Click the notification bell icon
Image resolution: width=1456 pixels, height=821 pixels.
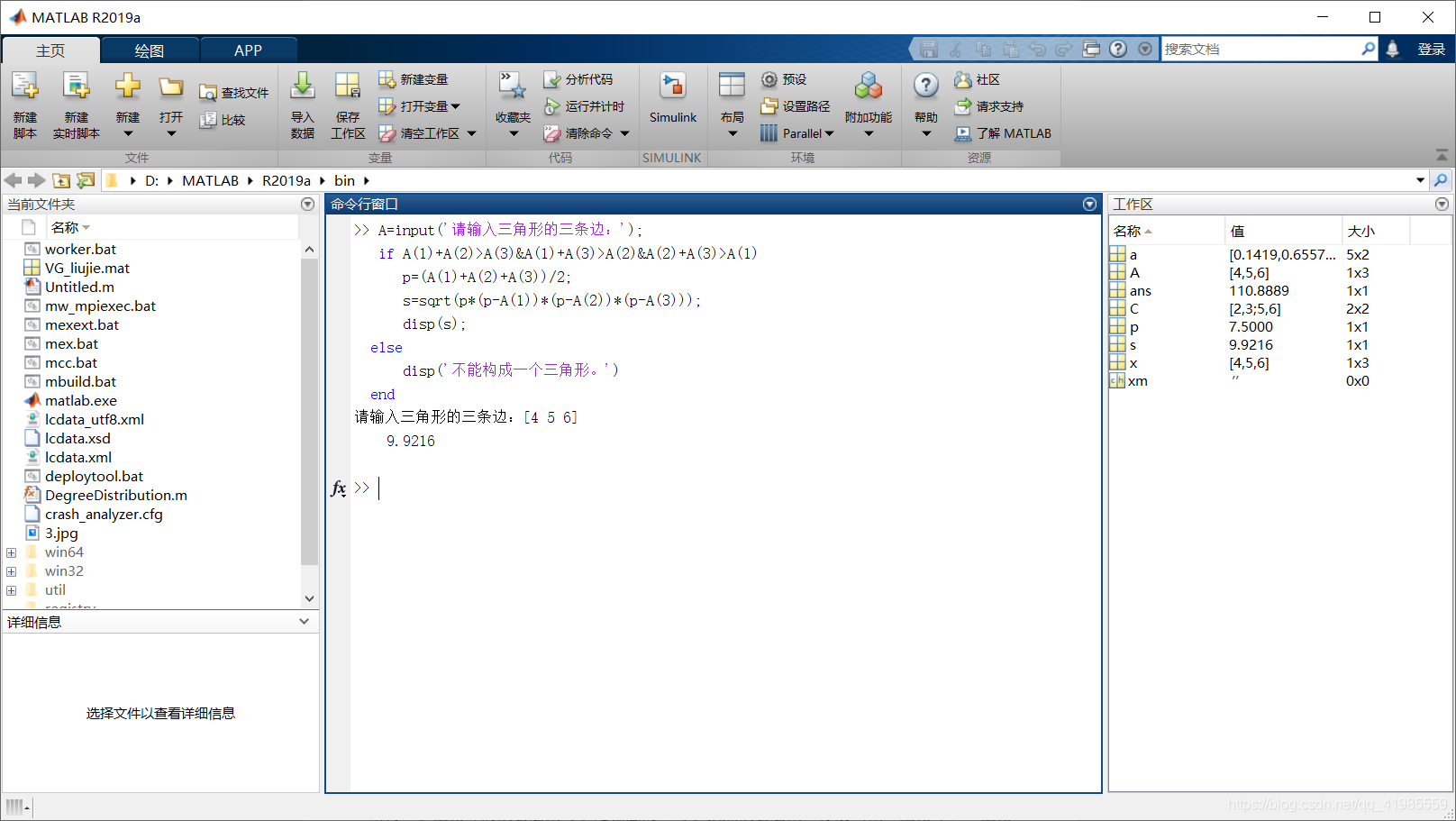tap(1393, 49)
